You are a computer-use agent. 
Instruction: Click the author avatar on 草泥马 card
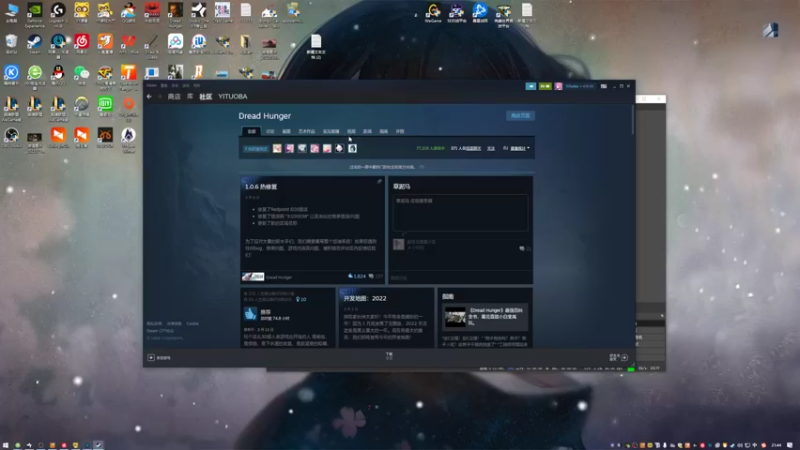point(398,244)
